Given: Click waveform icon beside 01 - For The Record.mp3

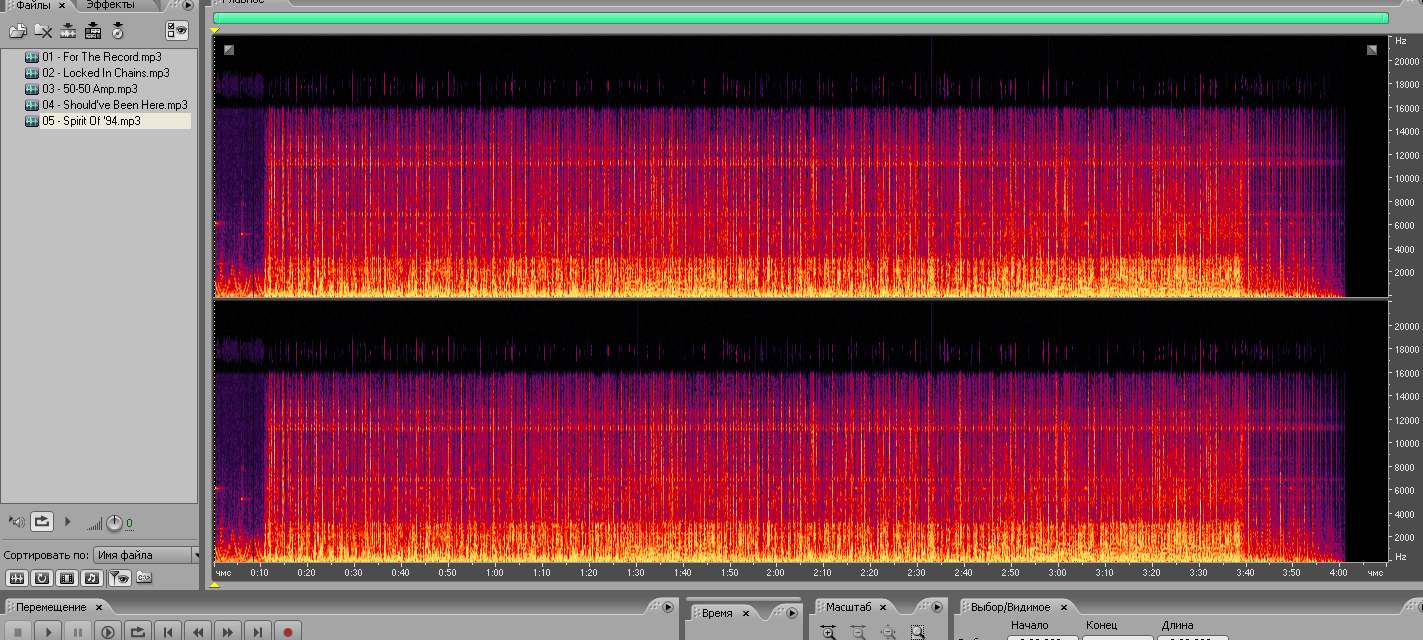Looking at the screenshot, I should [x=31, y=57].
